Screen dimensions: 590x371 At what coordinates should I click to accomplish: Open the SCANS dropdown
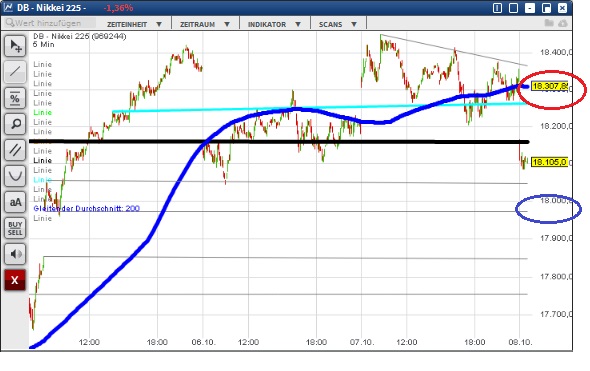(x=338, y=24)
